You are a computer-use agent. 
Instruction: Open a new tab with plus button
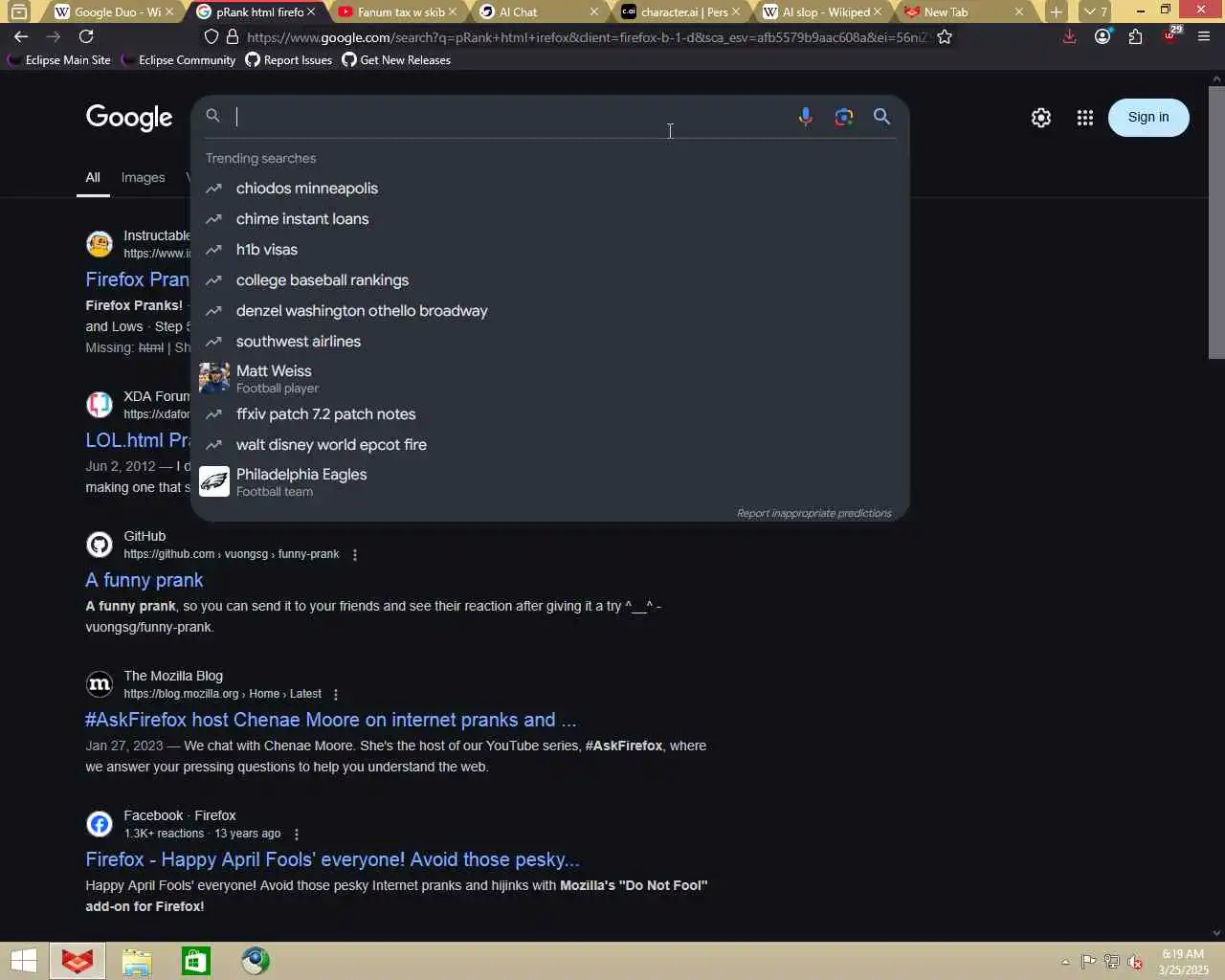pyautogui.click(x=1056, y=11)
